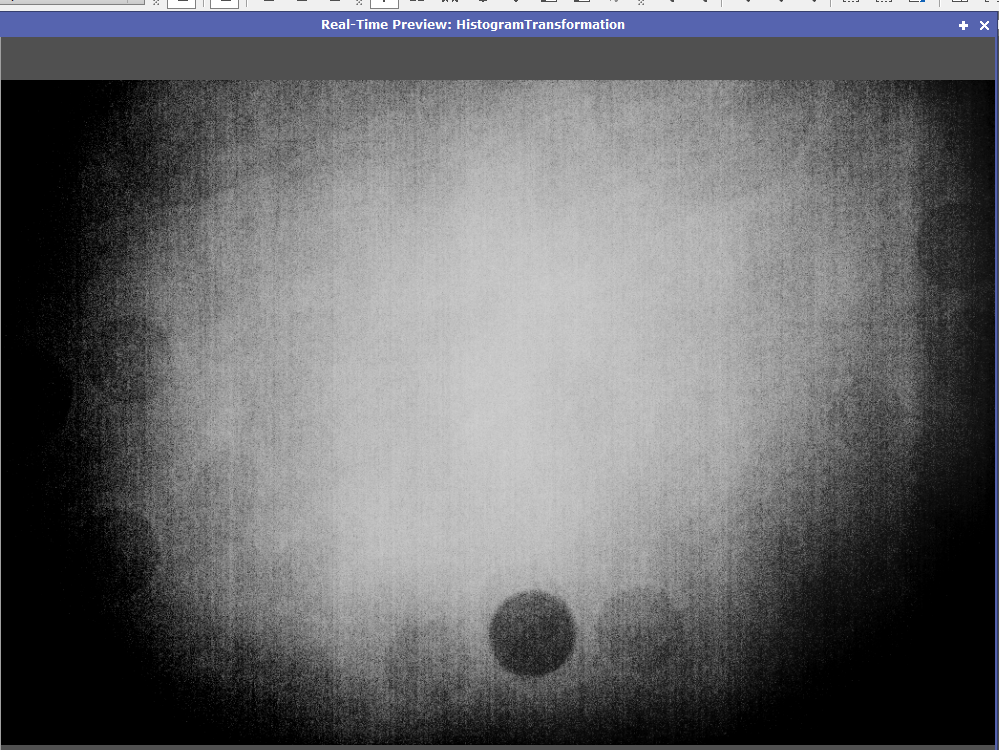The height and width of the screenshot is (750, 999).
Task: Close the Real-Time Preview window
Action: click(984, 25)
